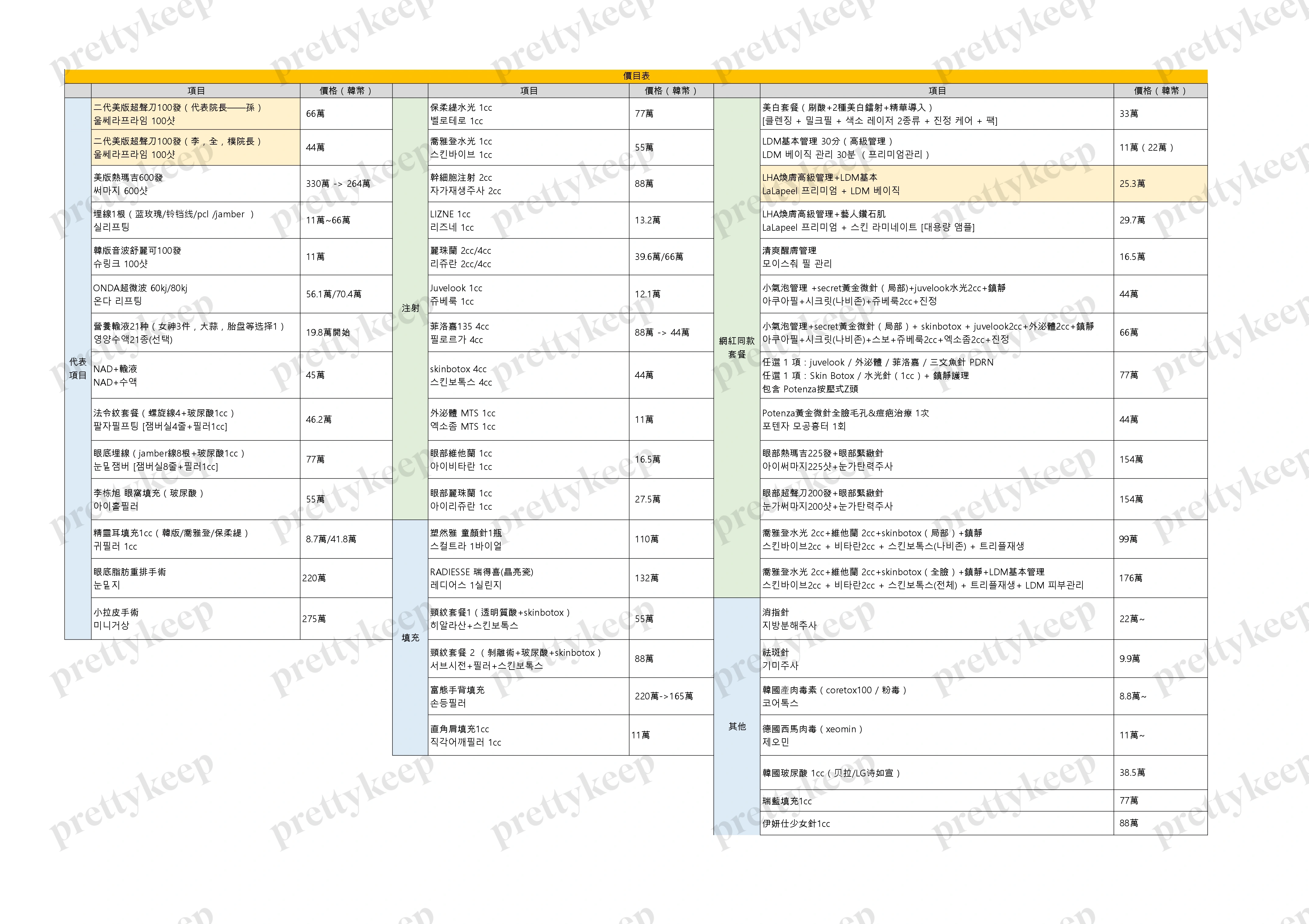Select the '注射' category label

(x=410, y=308)
